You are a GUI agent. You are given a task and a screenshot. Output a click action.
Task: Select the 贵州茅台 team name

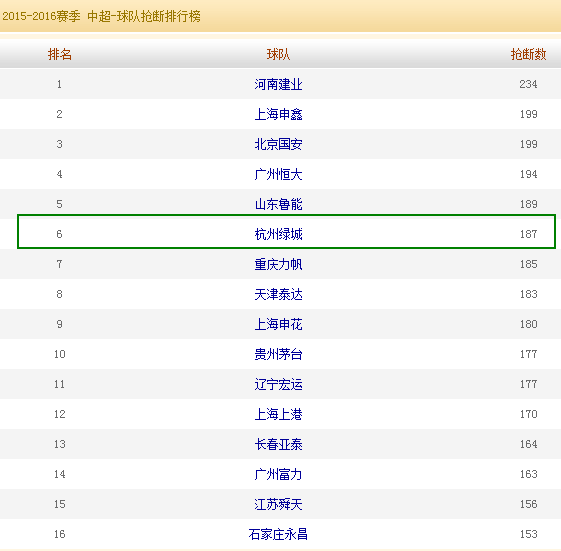(278, 355)
